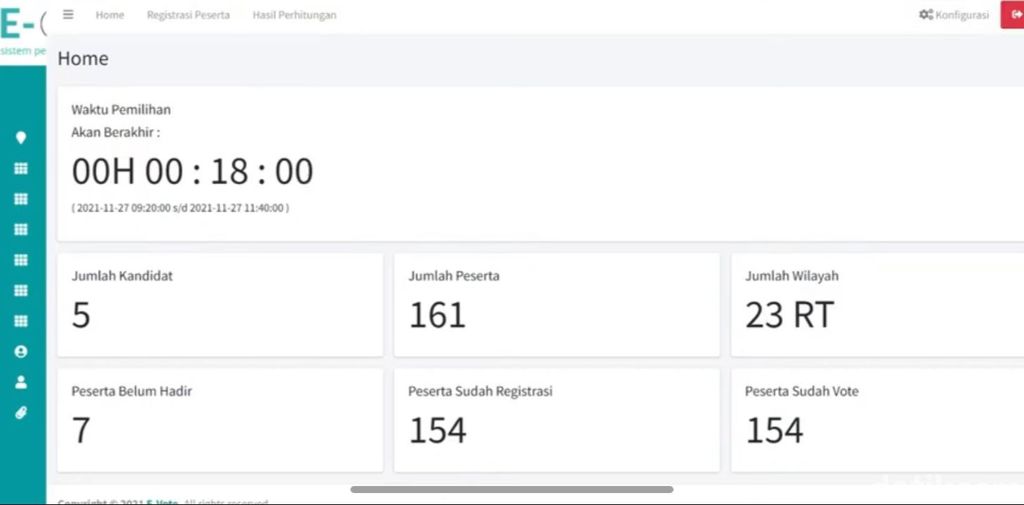The height and width of the screenshot is (505, 1024).
Task: Select the Jumlah Kandidat card
Action: 220,305
